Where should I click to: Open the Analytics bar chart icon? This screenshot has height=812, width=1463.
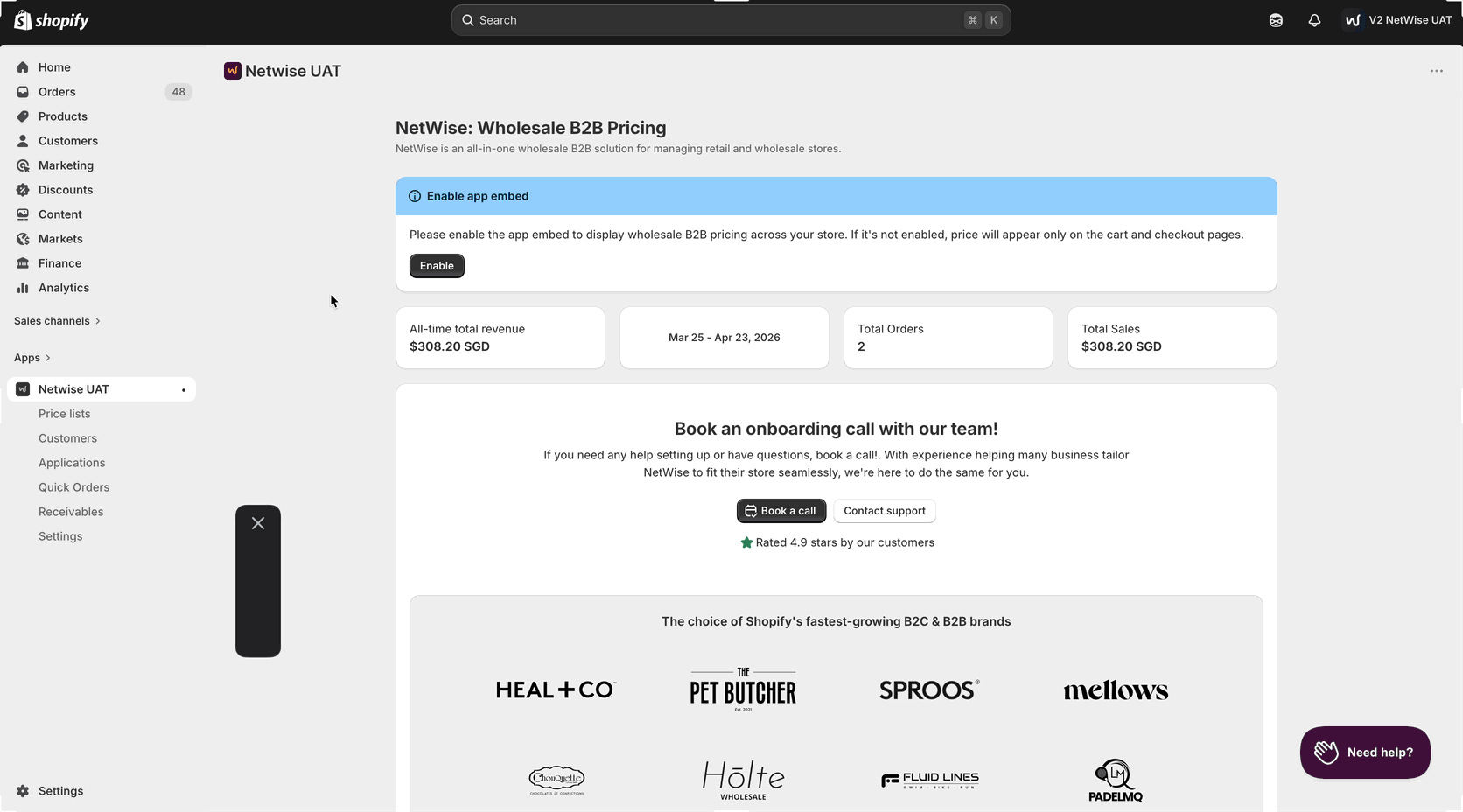23,288
